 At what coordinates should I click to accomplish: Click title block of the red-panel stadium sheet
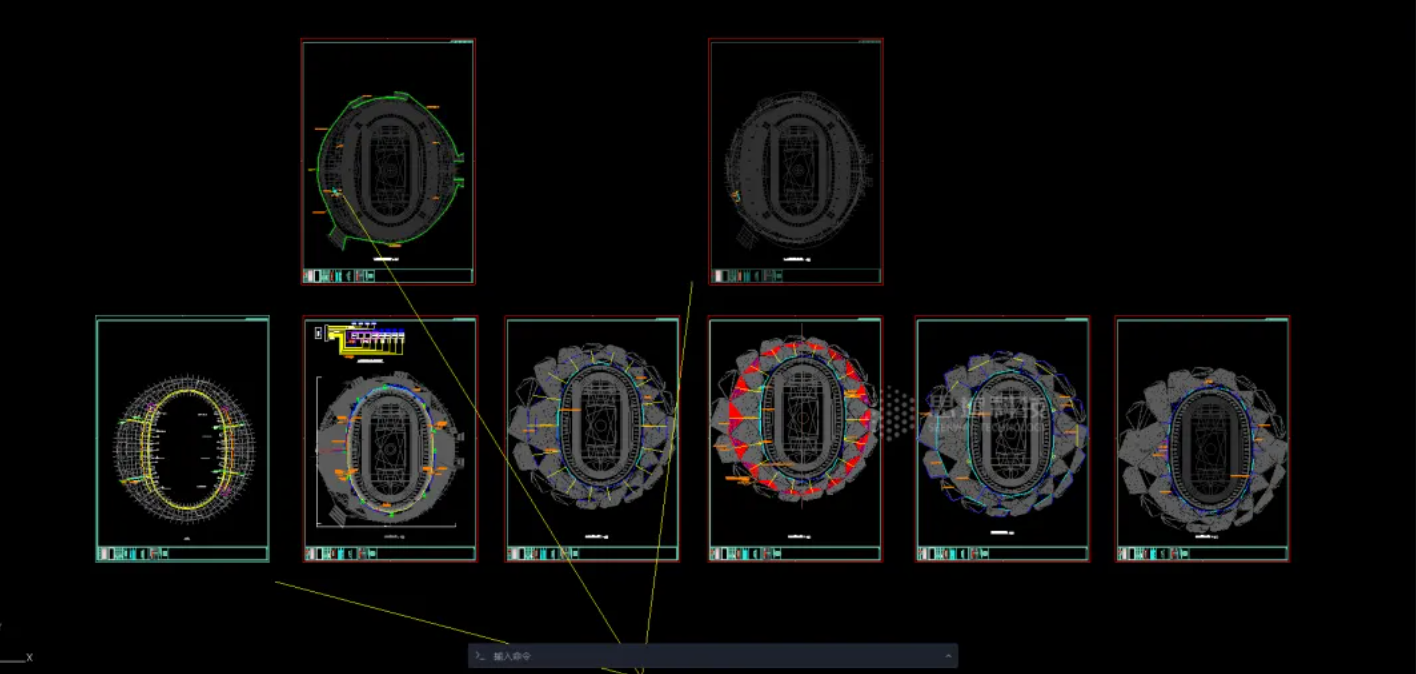(x=796, y=553)
